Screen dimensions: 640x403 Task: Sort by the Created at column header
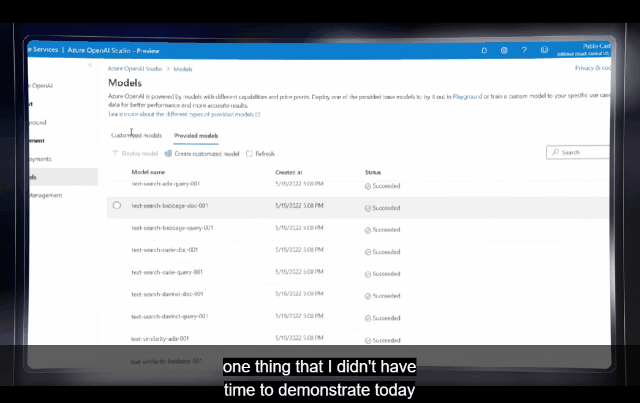coord(289,173)
